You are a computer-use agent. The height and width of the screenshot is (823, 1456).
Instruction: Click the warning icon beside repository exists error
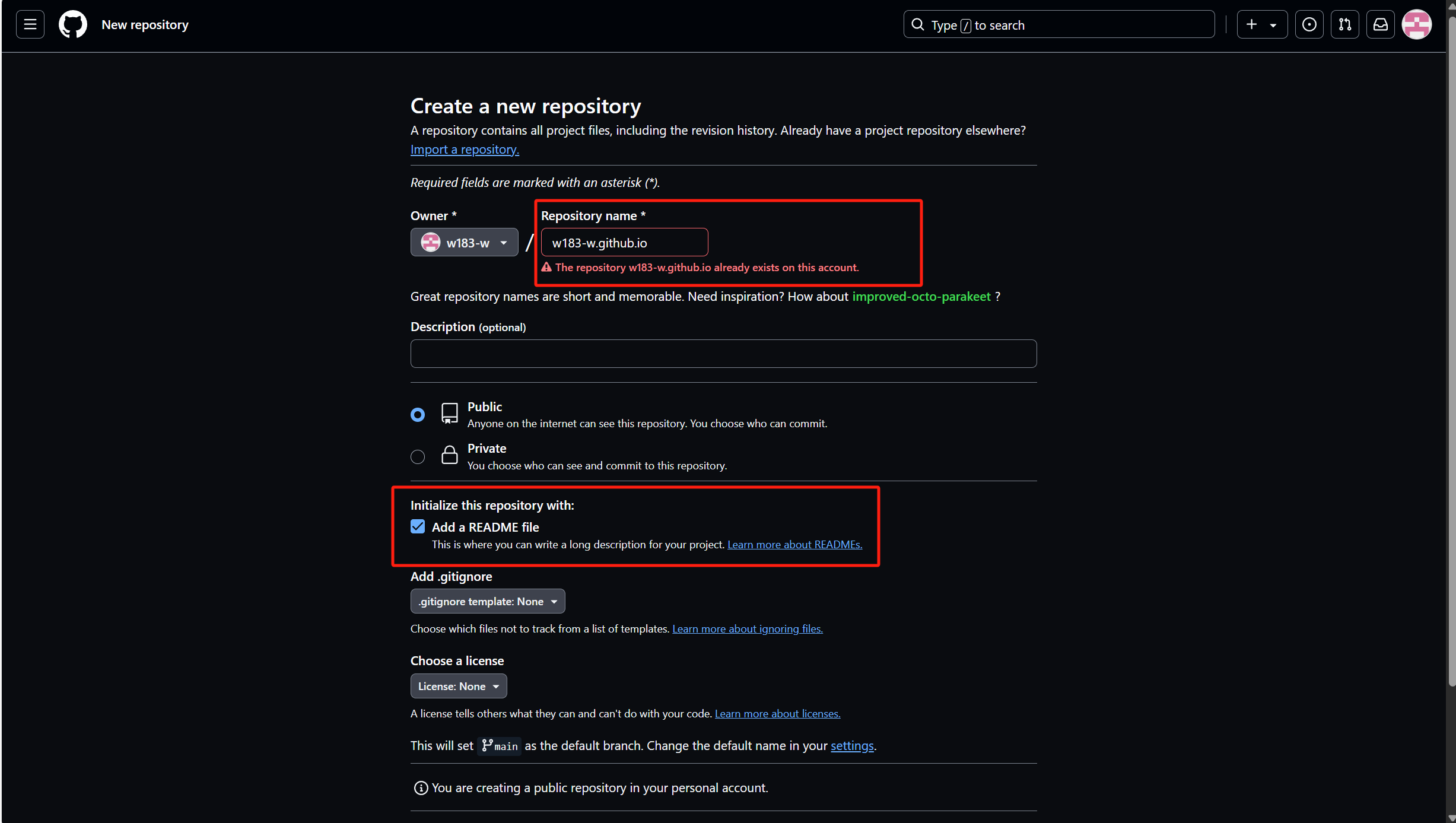coord(546,267)
